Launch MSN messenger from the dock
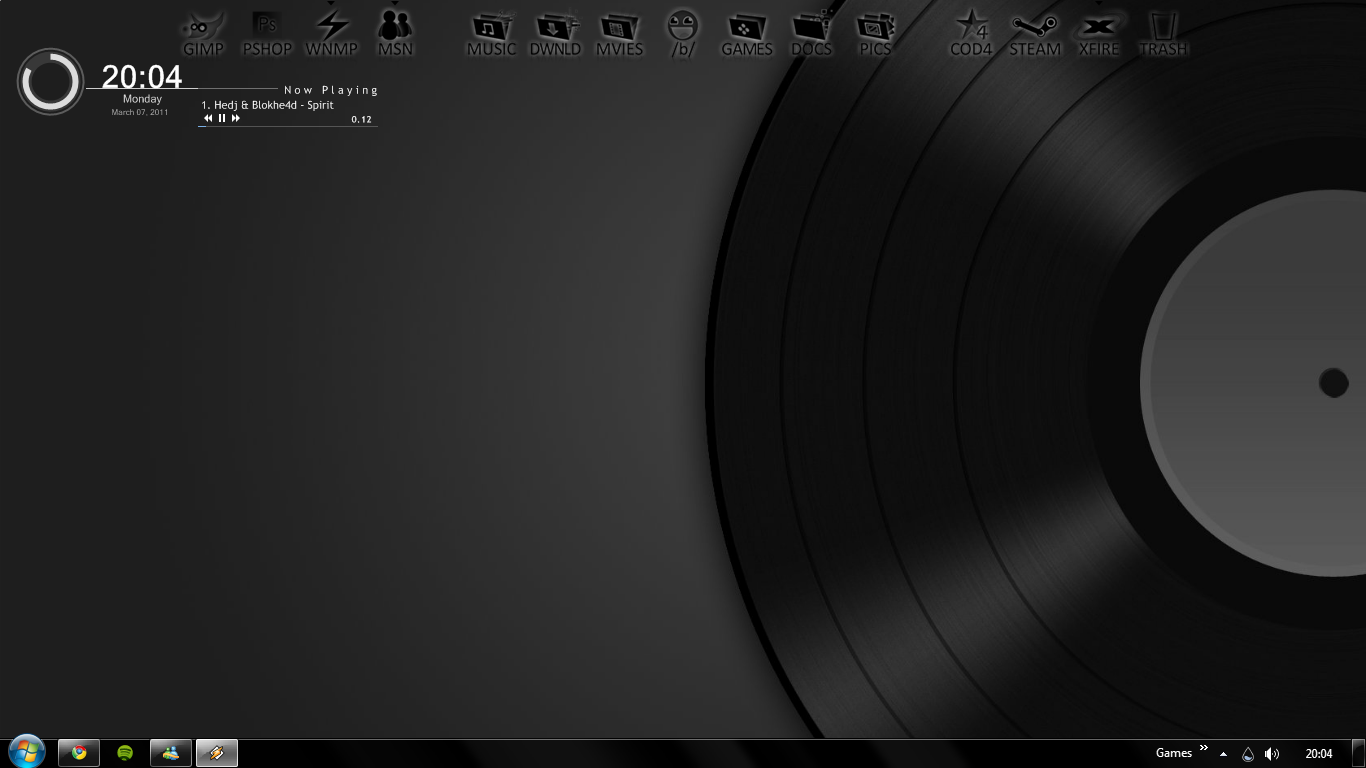The width and height of the screenshot is (1366, 768). click(x=395, y=33)
